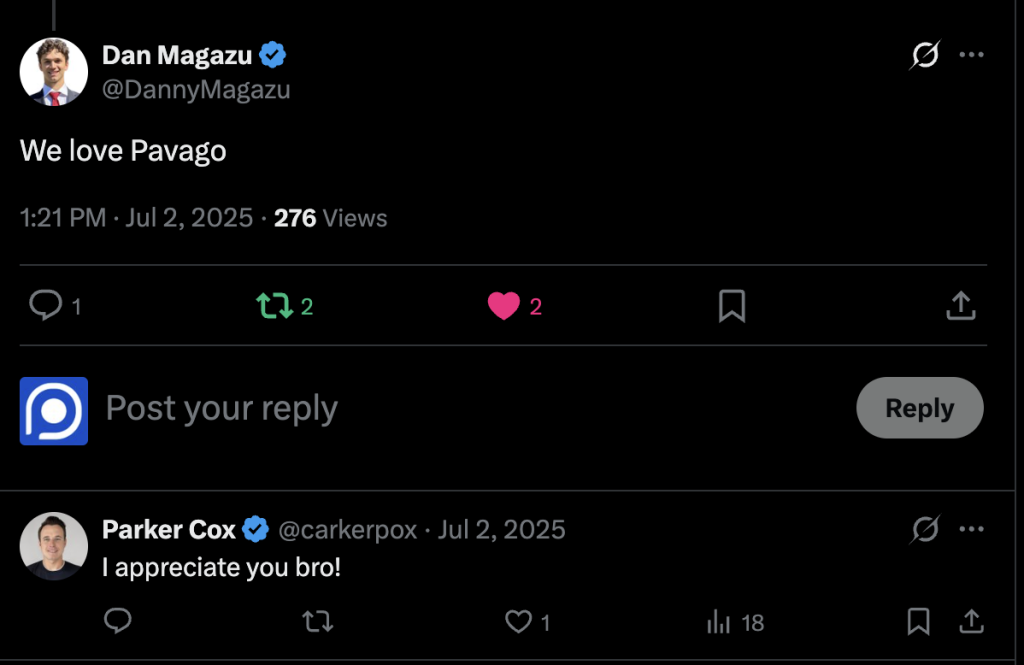Open Dan Magazu's profile picture
1024x665 pixels.
(54, 72)
